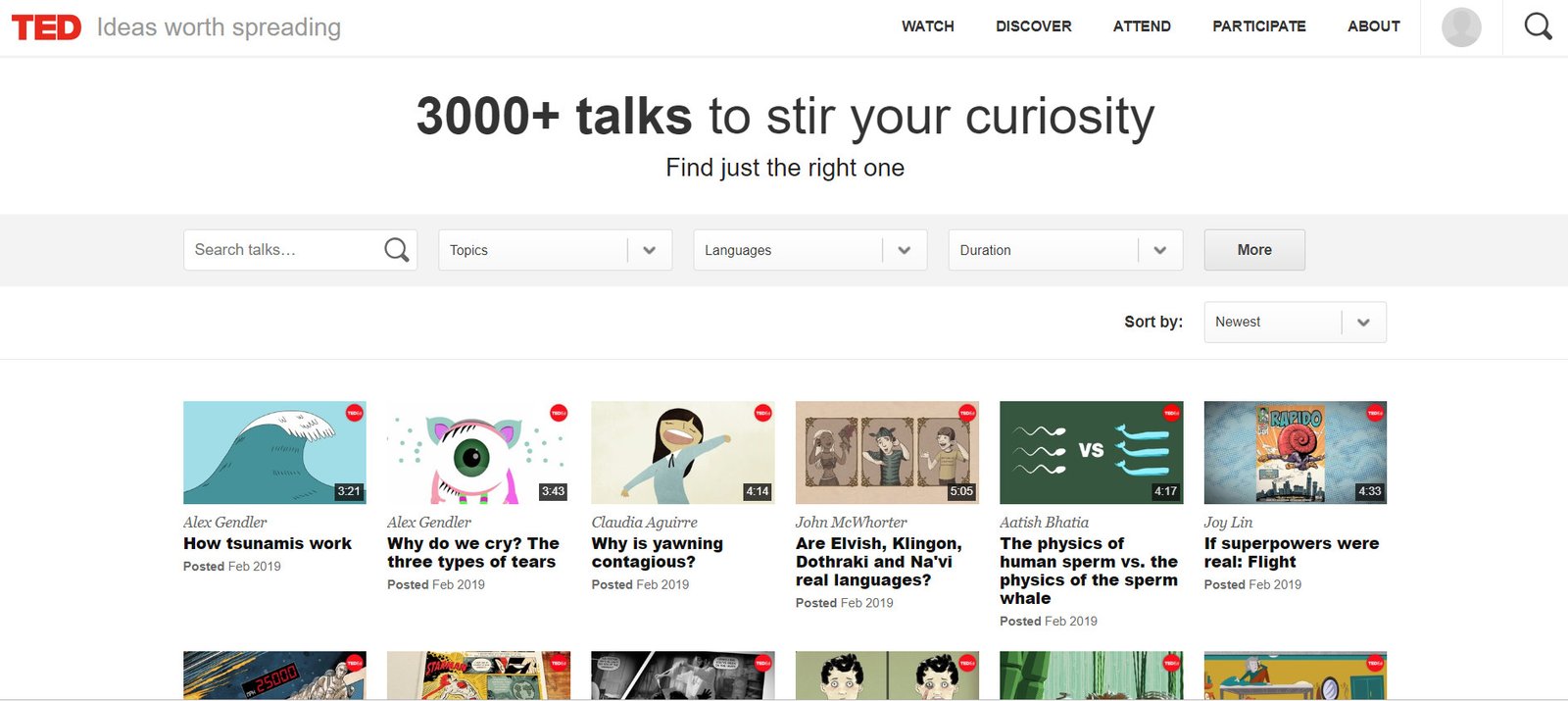Click TED-Ed badge on sperm whale thumbnail
The image size is (1568, 701).
click(1171, 413)
